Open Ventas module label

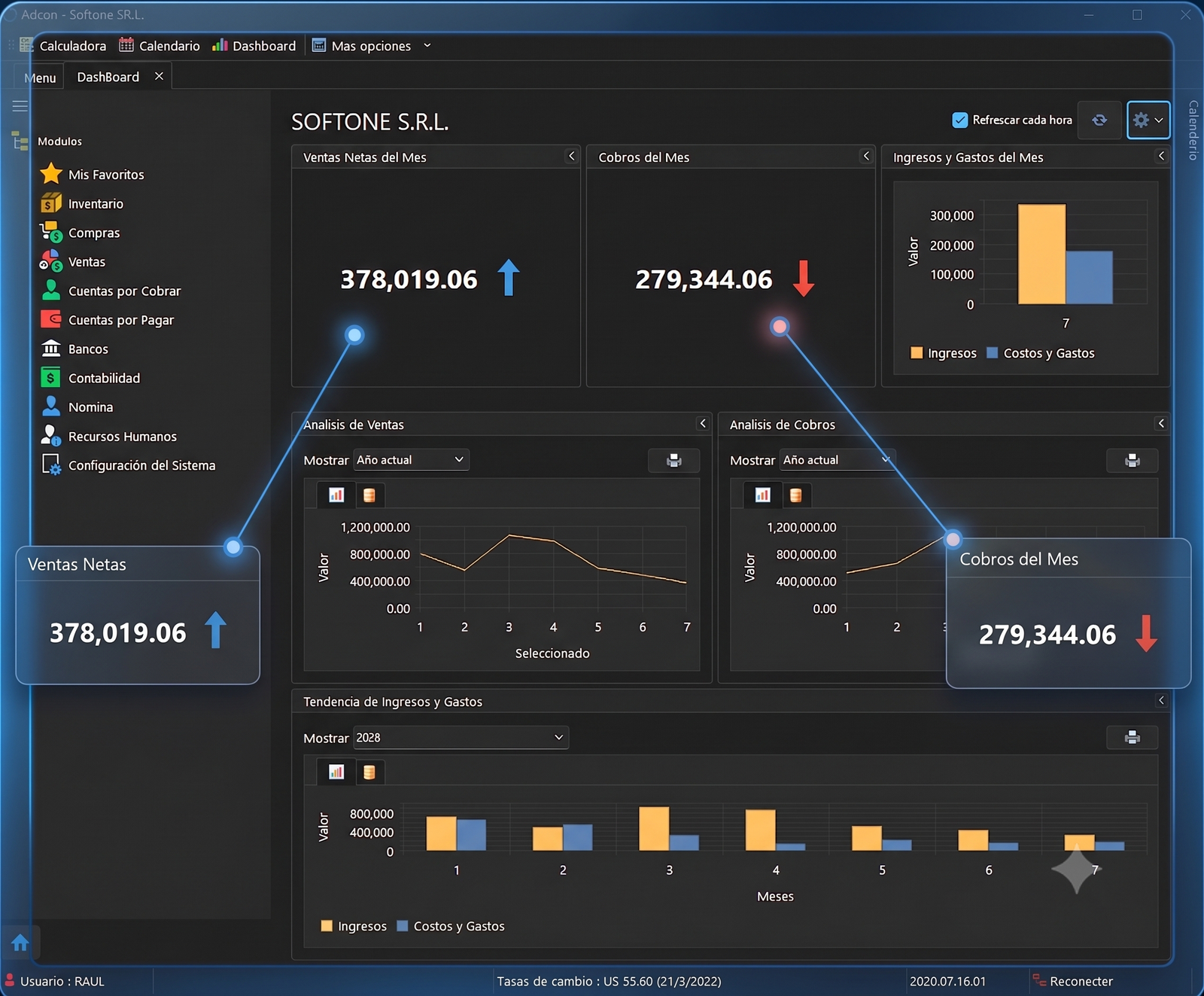(87, 262)
